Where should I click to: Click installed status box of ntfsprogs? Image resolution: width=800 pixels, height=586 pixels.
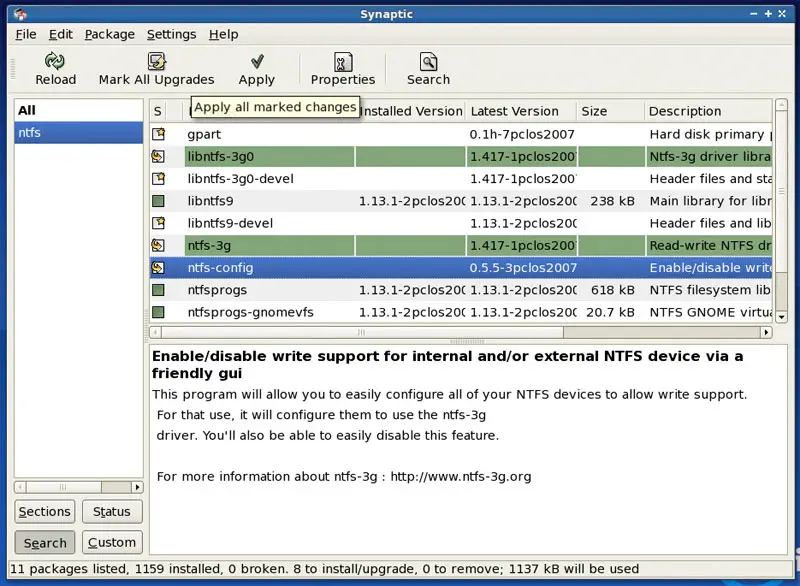click(158, 290)
